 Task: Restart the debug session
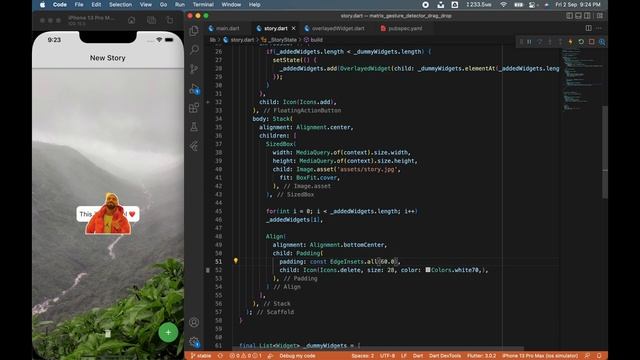pyautogui.click(x=581, y=42)
